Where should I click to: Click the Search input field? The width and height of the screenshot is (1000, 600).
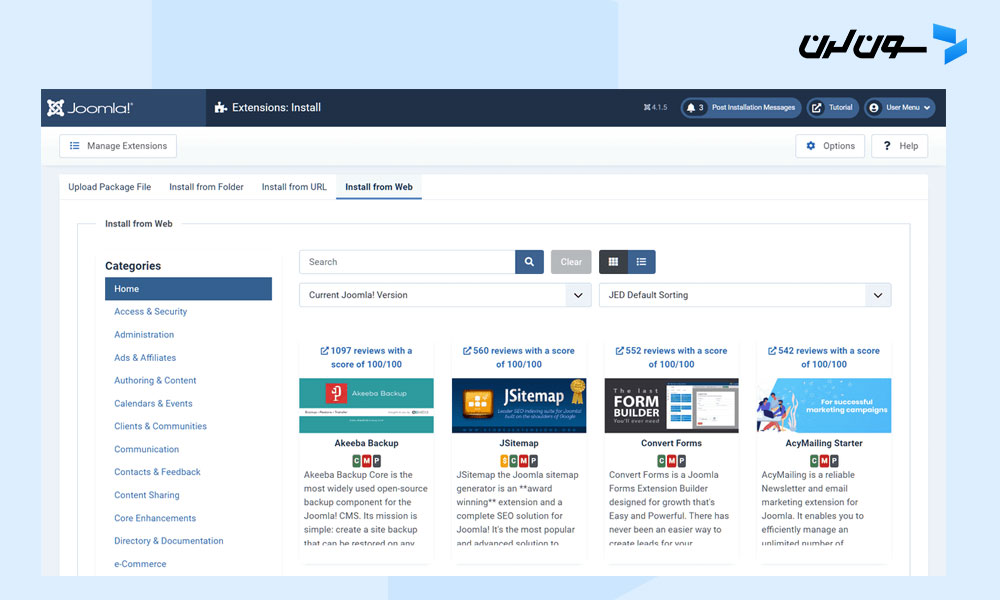click(x=407, y=262)
